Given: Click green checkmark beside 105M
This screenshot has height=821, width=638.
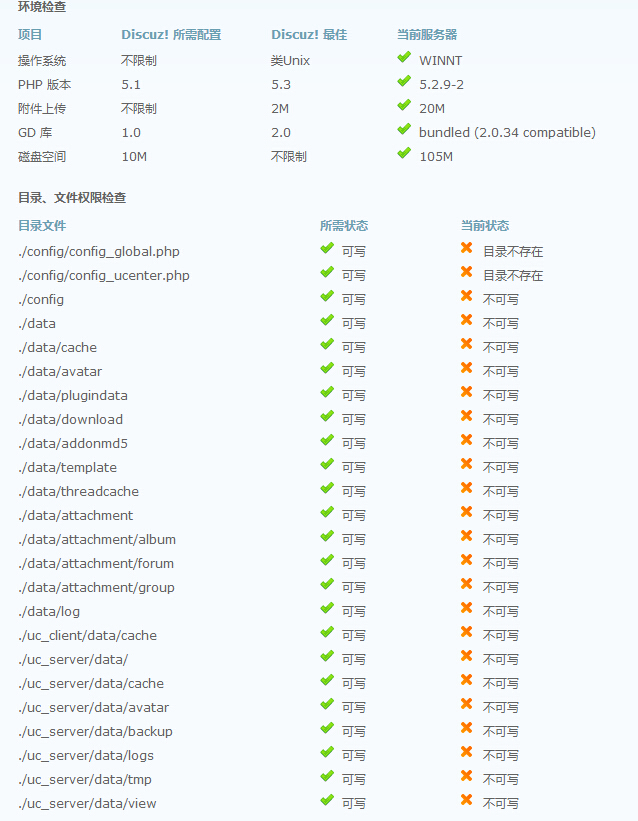Looking at the screenshot, I should [x=404, y=153].
